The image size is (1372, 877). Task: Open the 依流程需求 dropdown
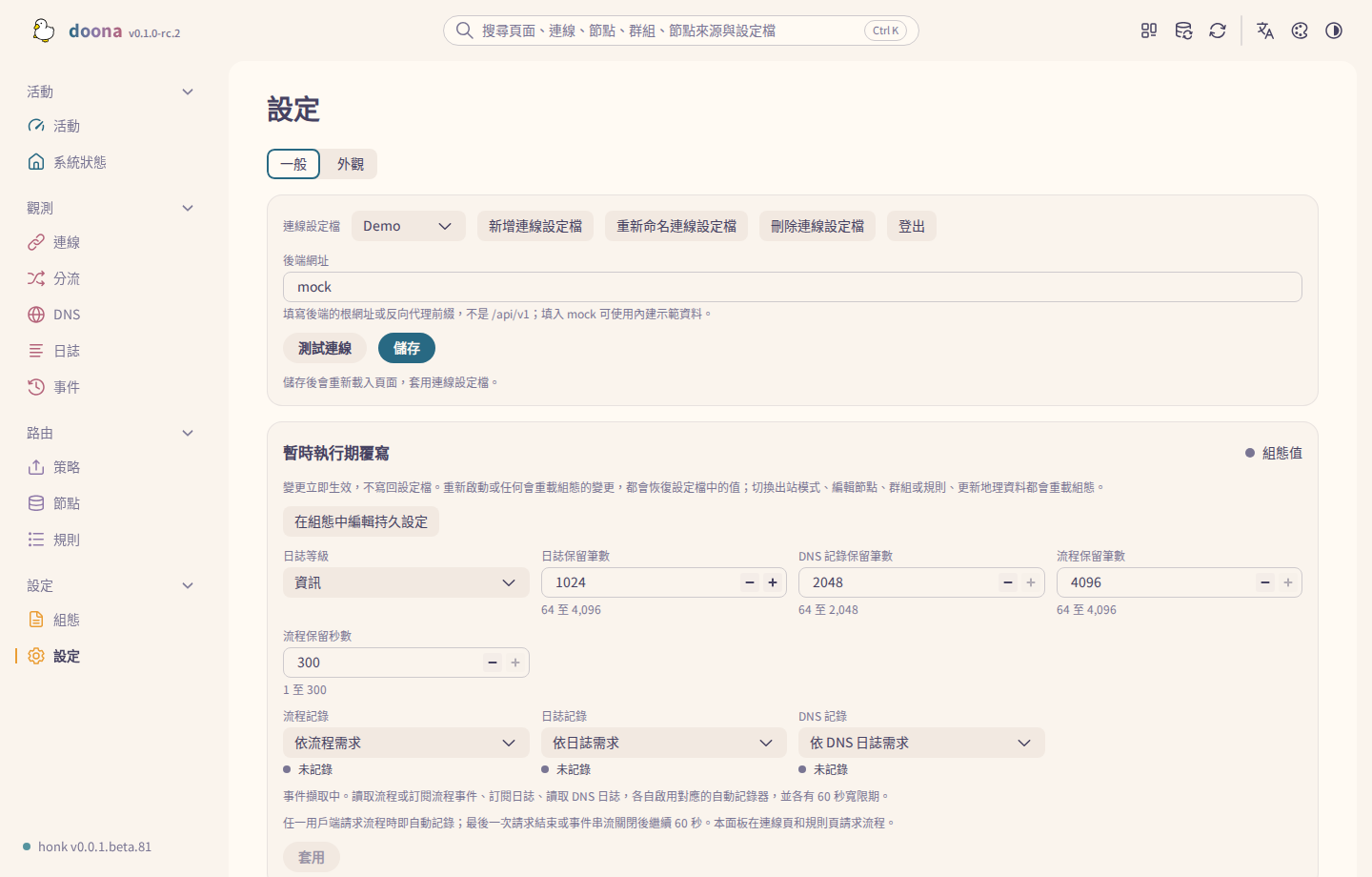tap(406, 743)
